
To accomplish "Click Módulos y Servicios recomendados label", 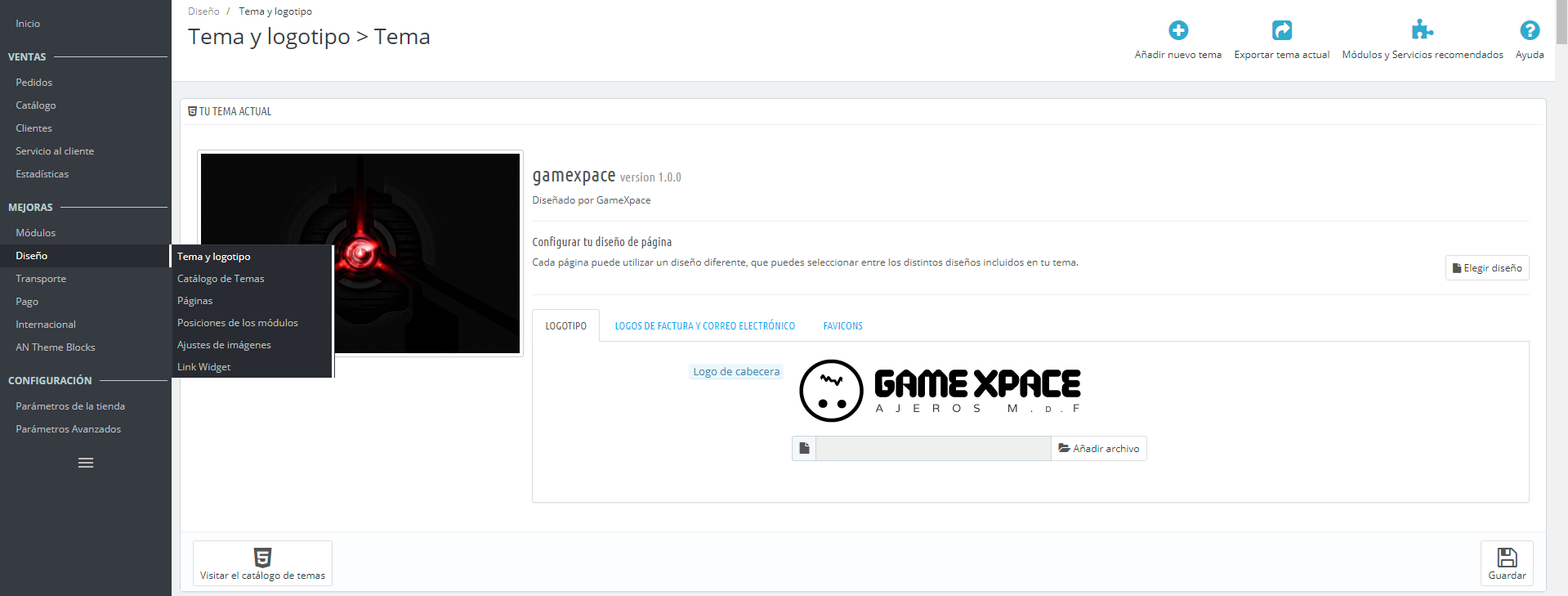I will [x=1423, y=55].
